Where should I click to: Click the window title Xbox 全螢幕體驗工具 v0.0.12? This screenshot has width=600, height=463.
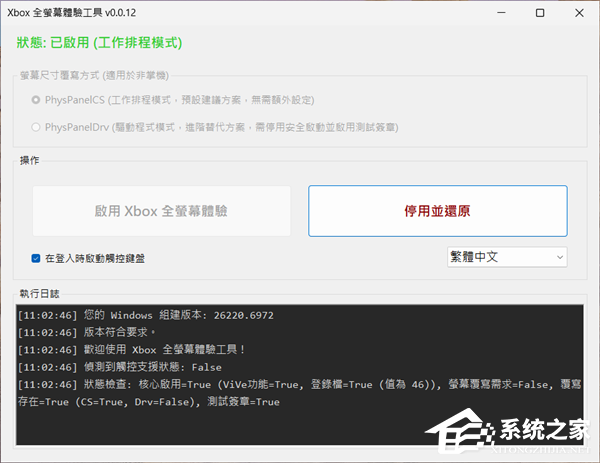pyautogui.click(x=72, y=13)
